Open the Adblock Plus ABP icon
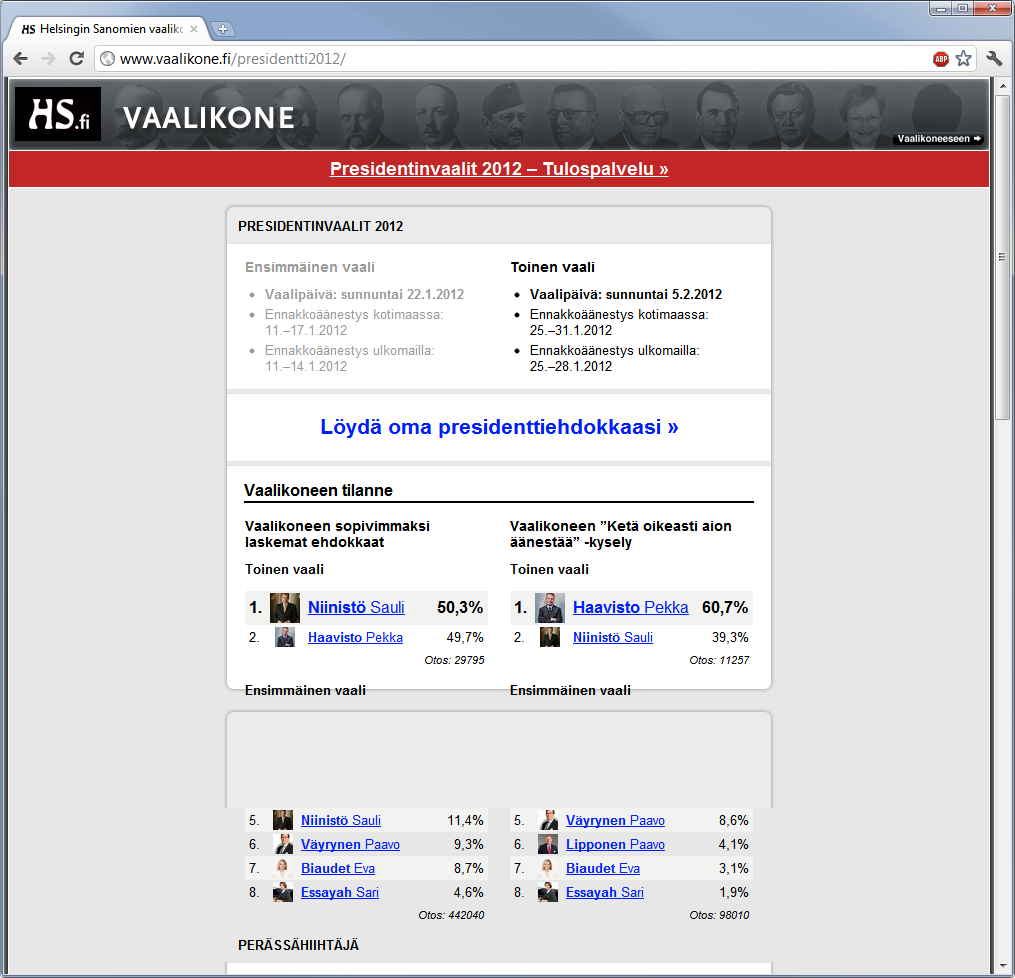1015x978 pixels. (941, 59)
